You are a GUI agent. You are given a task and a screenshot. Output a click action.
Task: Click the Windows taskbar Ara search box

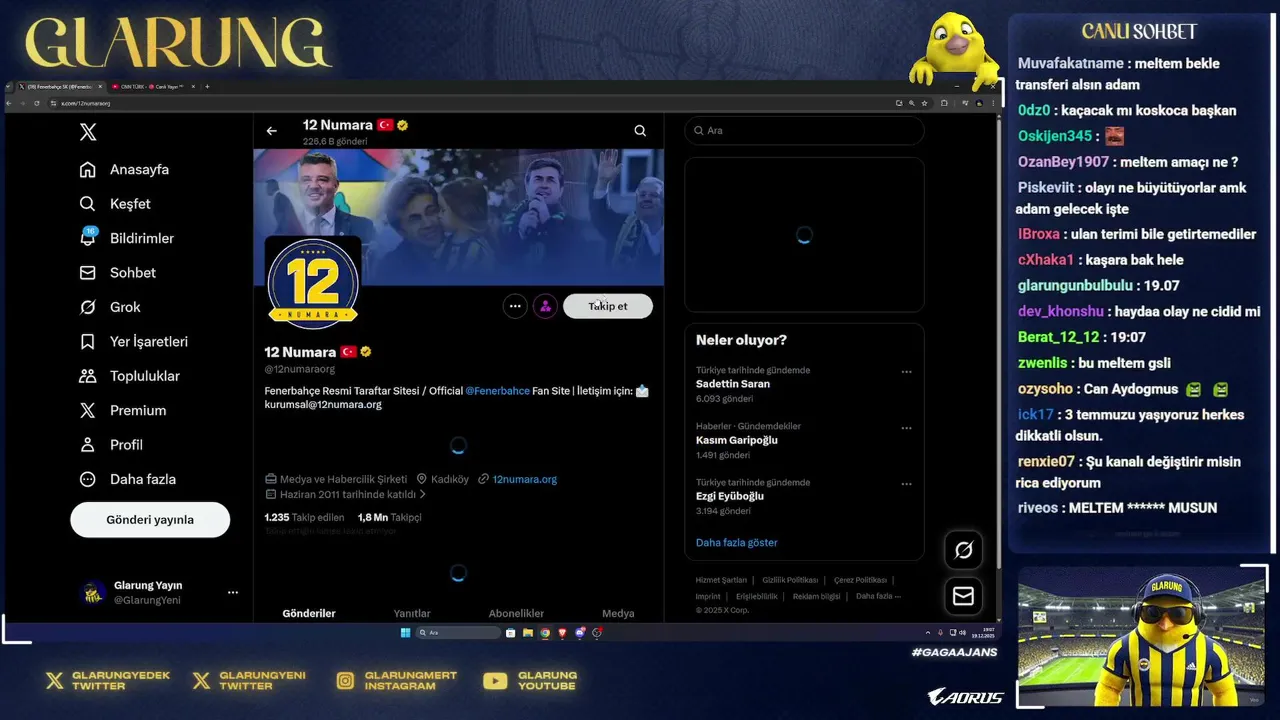point(459,633)
